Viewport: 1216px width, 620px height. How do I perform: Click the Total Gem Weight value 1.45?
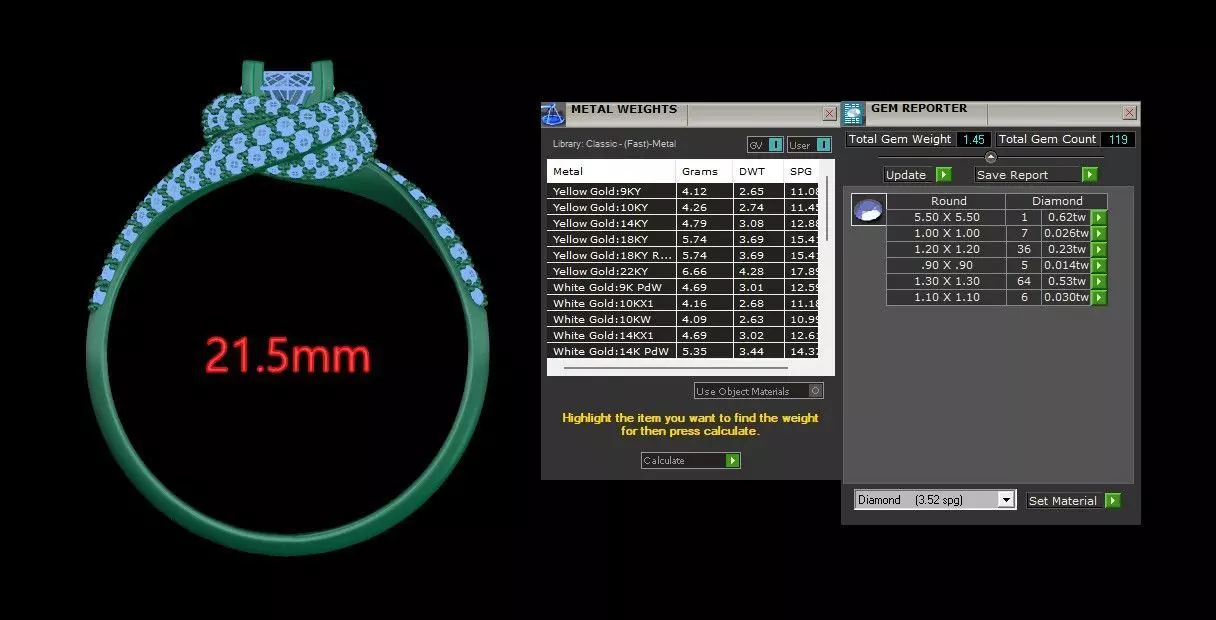973,139
